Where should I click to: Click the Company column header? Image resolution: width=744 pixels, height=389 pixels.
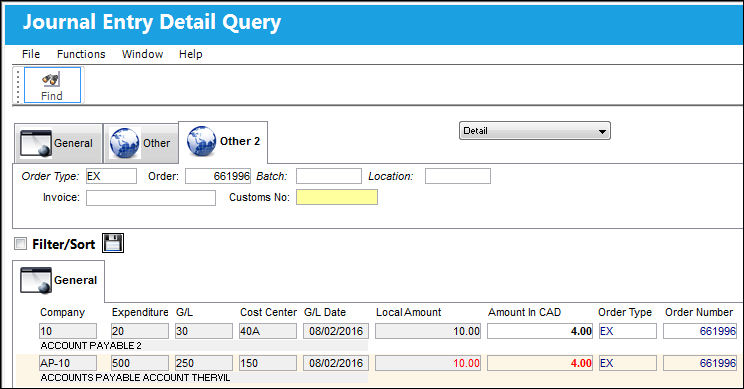coord(63,313)
